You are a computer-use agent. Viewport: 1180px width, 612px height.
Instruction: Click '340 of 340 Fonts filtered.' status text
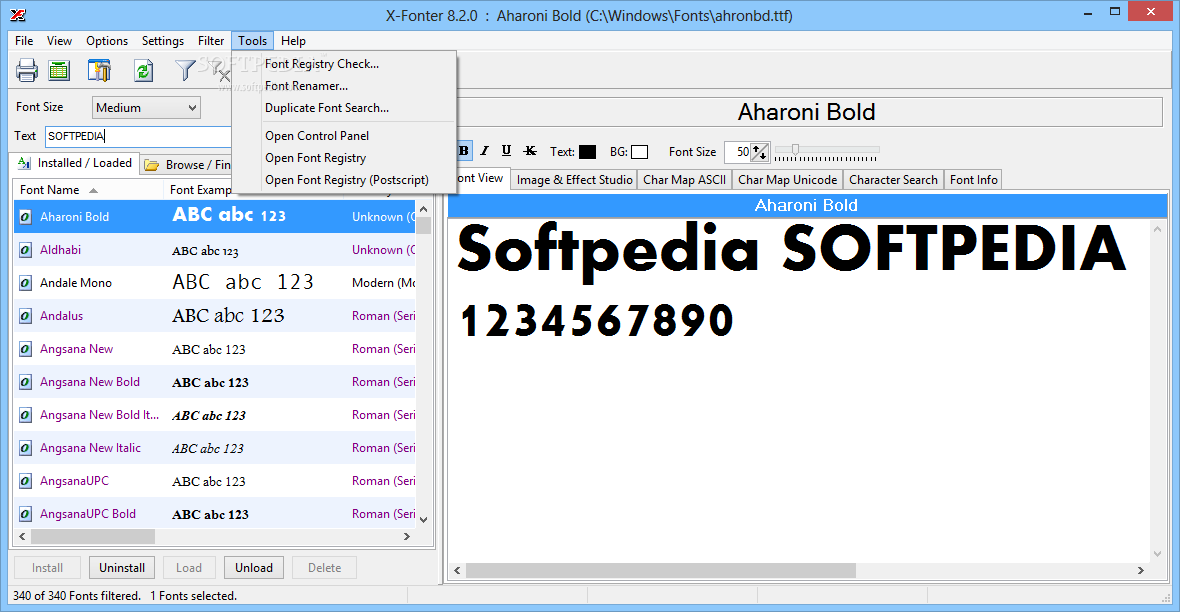[77, 595]
